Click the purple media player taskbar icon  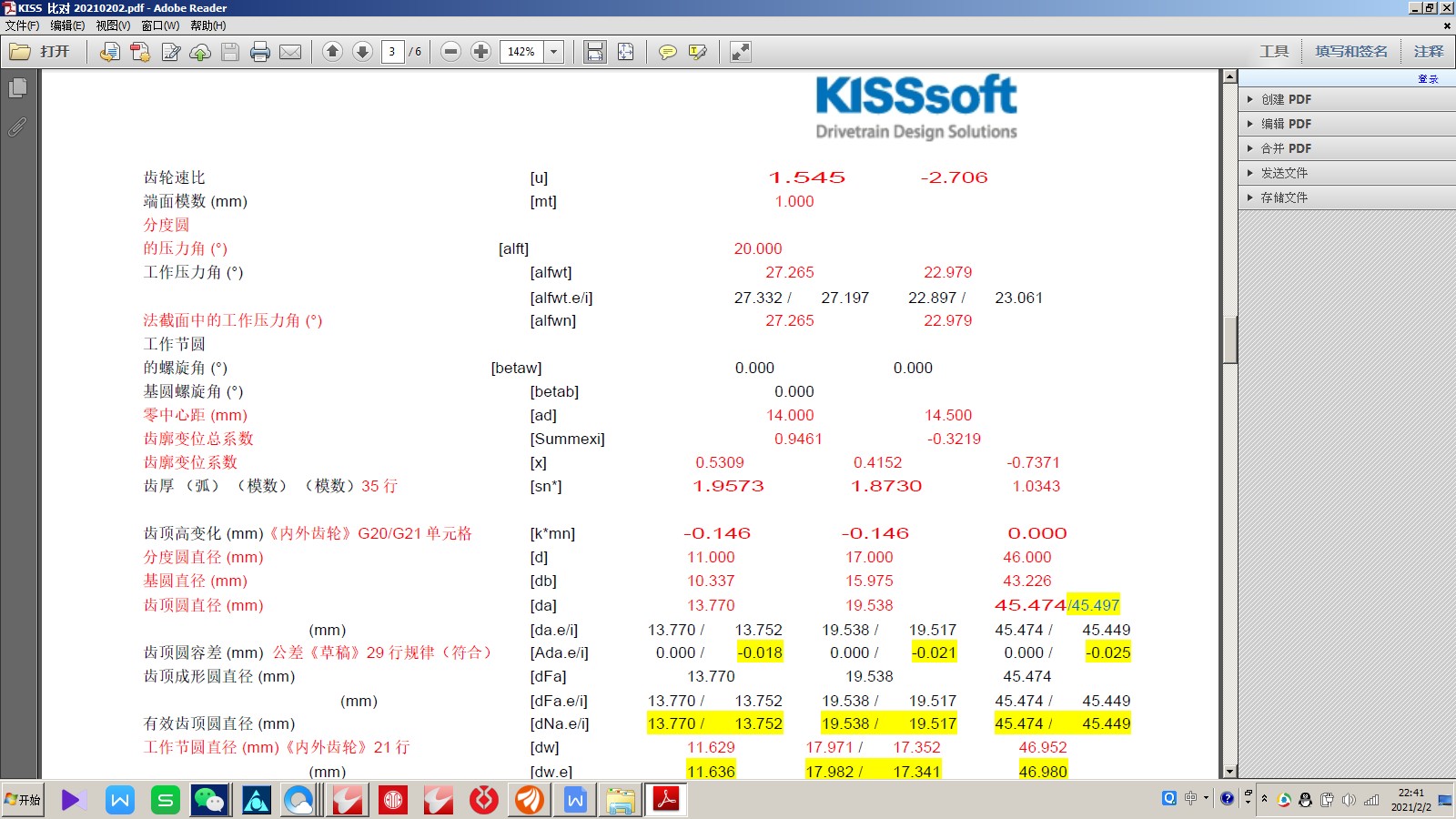[x=74, y=800]
